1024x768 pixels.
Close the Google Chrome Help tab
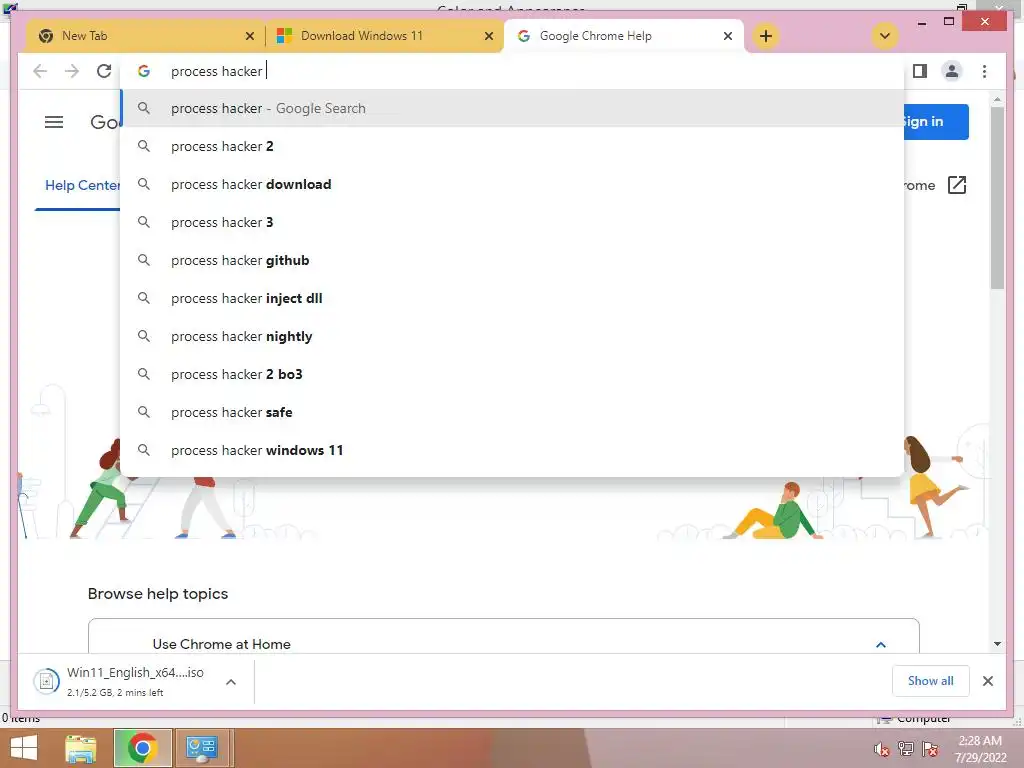[x=728, y=37]
